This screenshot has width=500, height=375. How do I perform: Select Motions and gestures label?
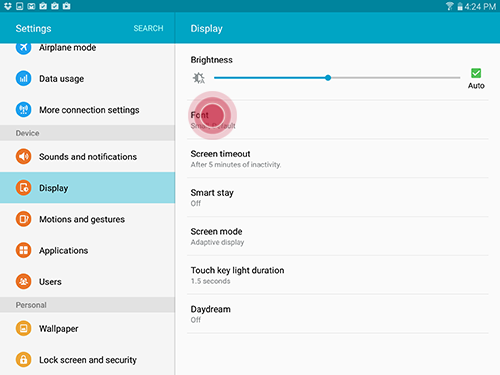pos(82,219)
